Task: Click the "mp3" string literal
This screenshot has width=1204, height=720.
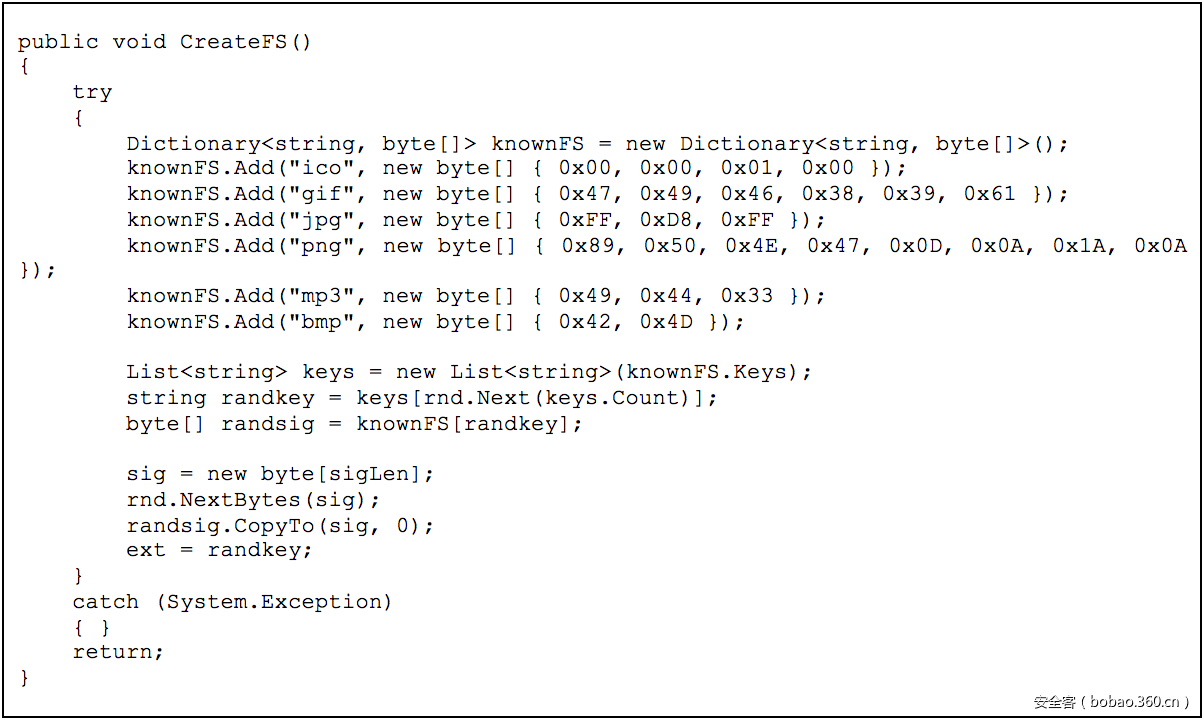Action: [x=315, y=296]
